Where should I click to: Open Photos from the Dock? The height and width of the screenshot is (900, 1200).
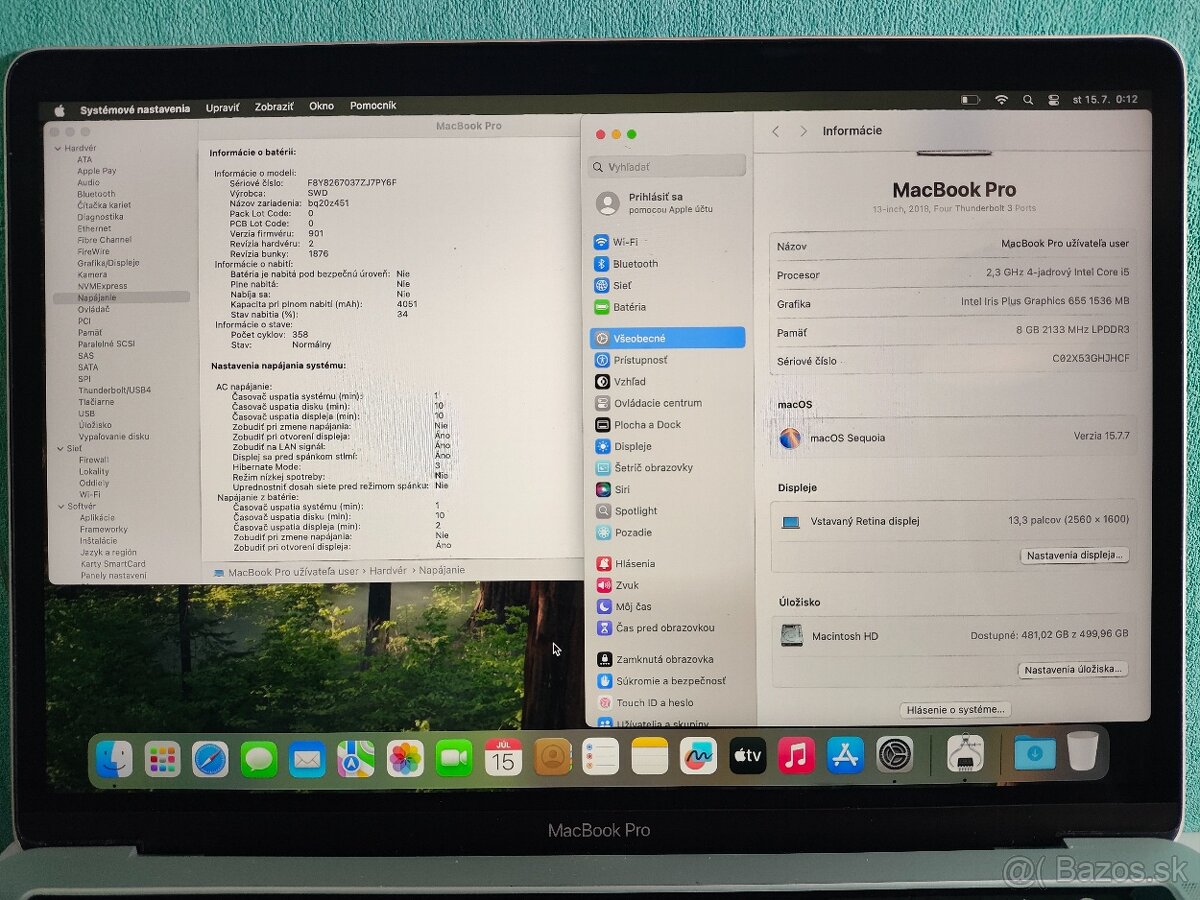point(405,759)
